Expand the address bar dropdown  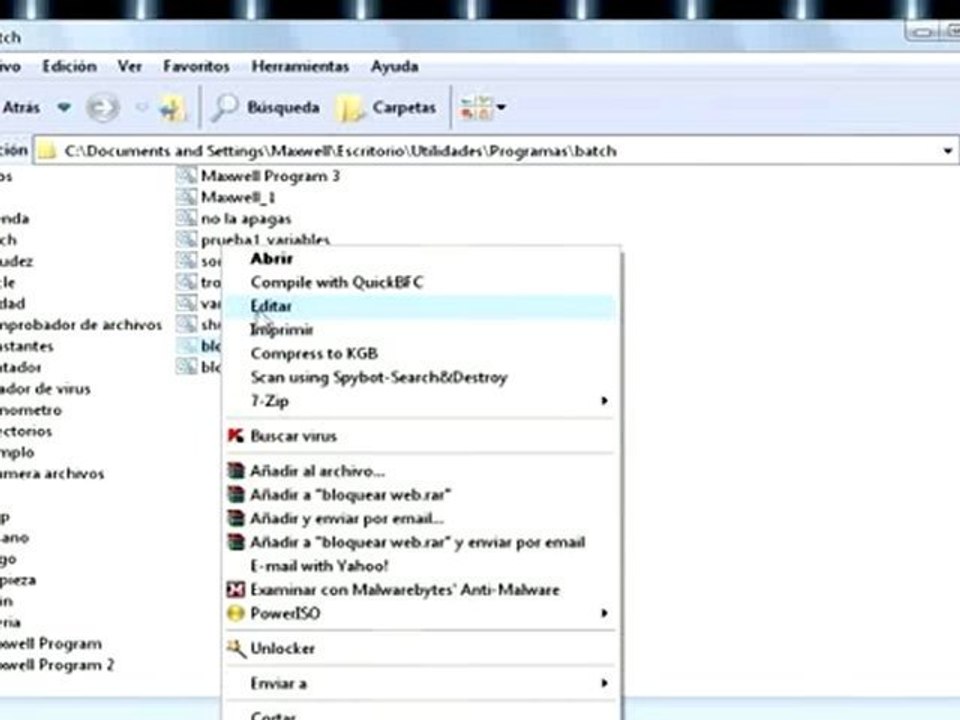[947, 151]
